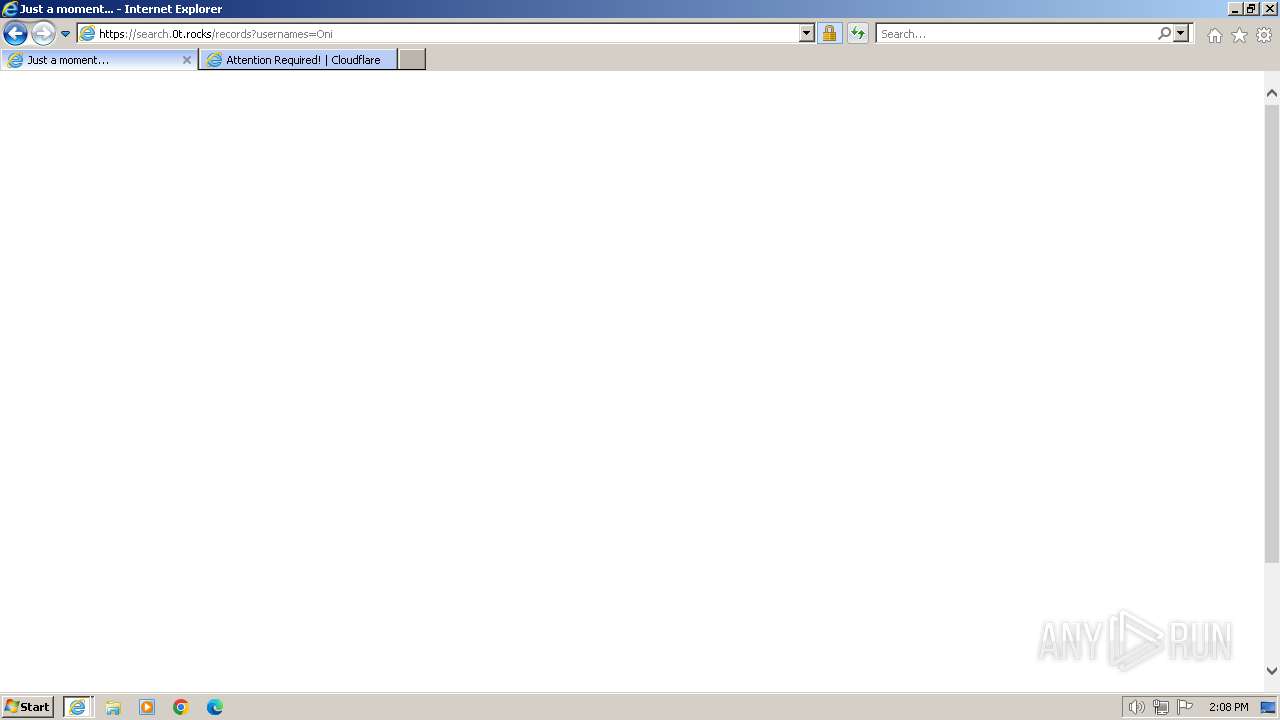Open the search provider dropdown arrow

[x=1181, y=33]
